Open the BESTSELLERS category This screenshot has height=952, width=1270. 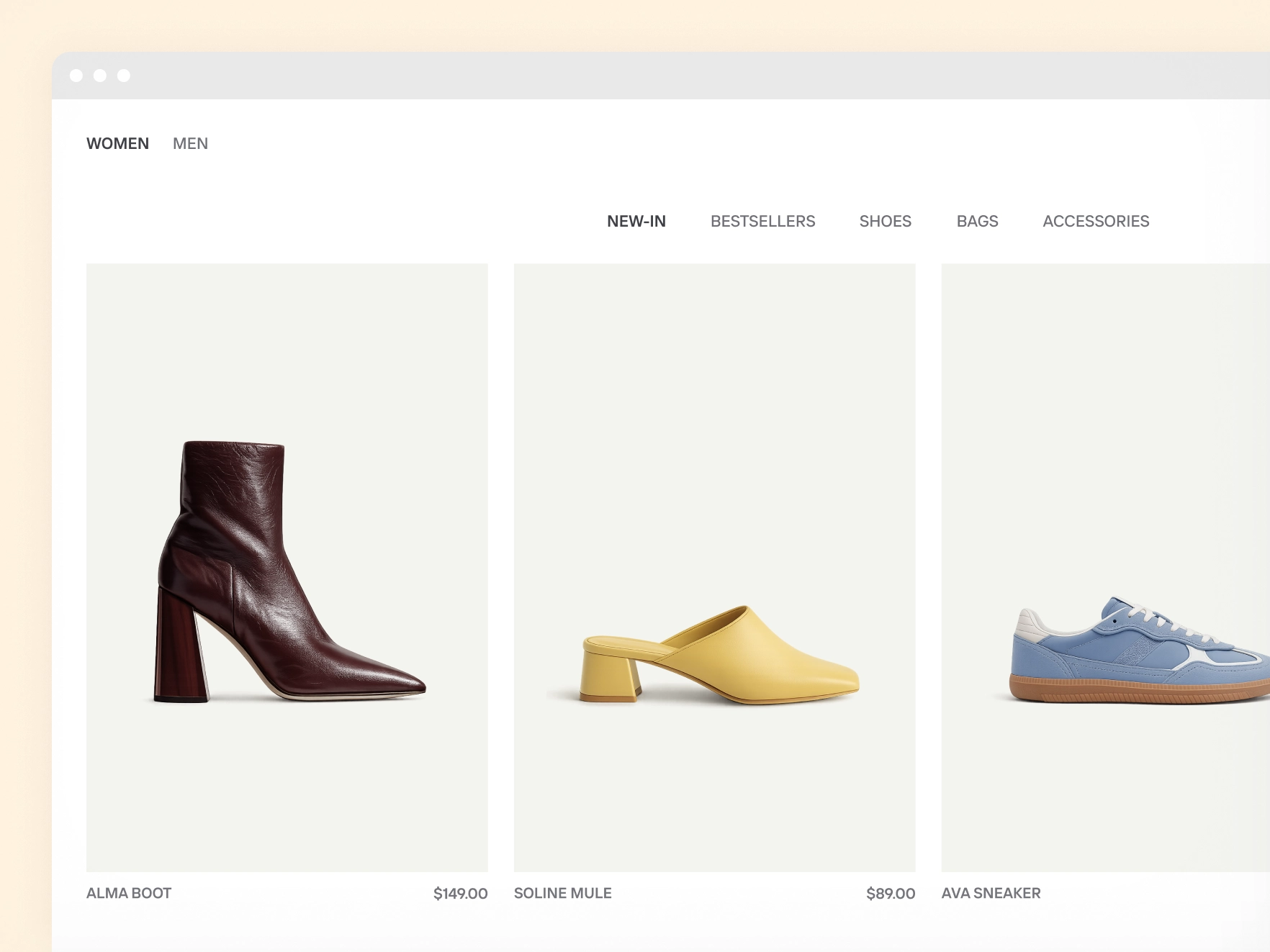(x=762, y=221)
